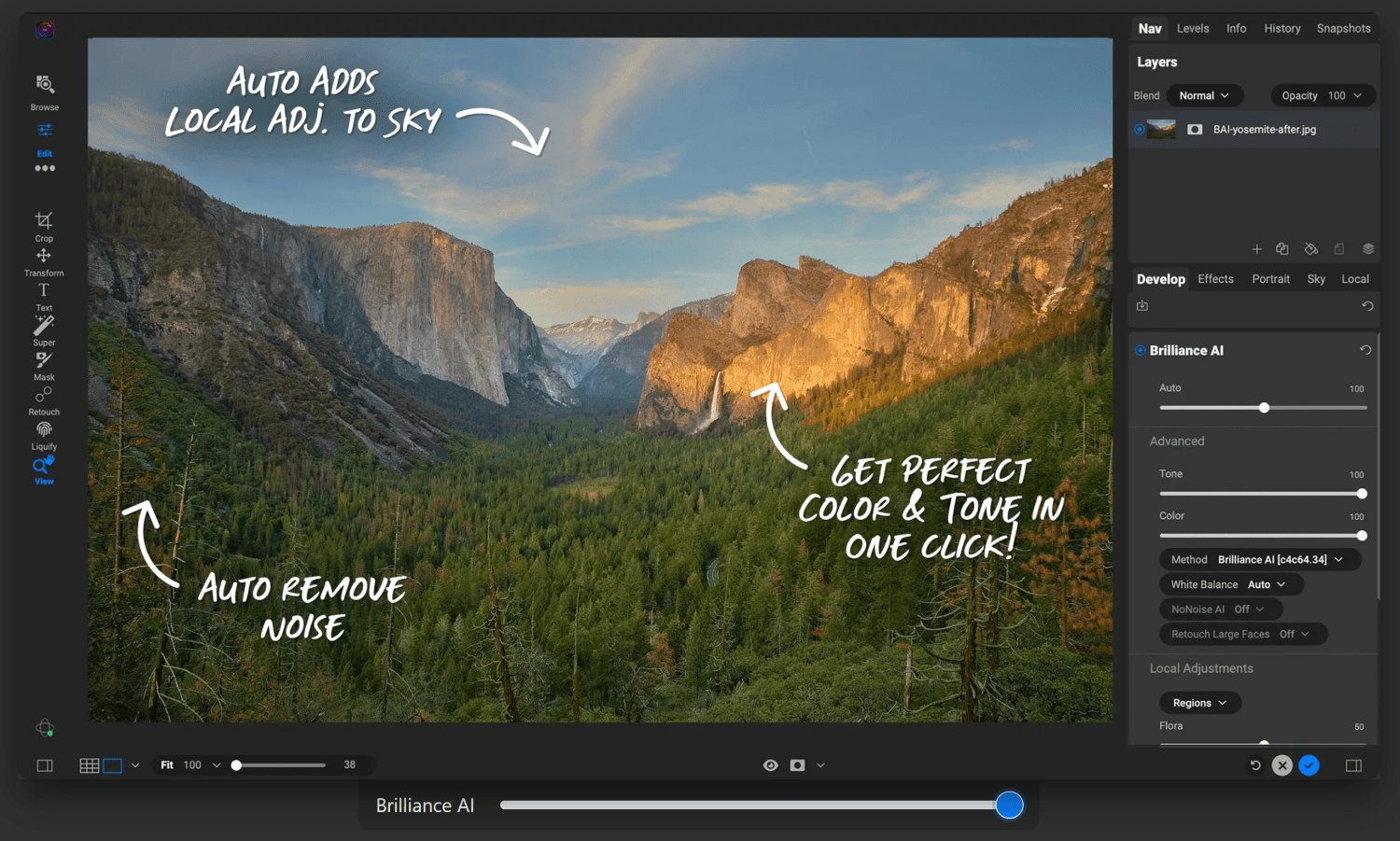
Task: Open the Effects tab
Action: (x=1215, y=279)
